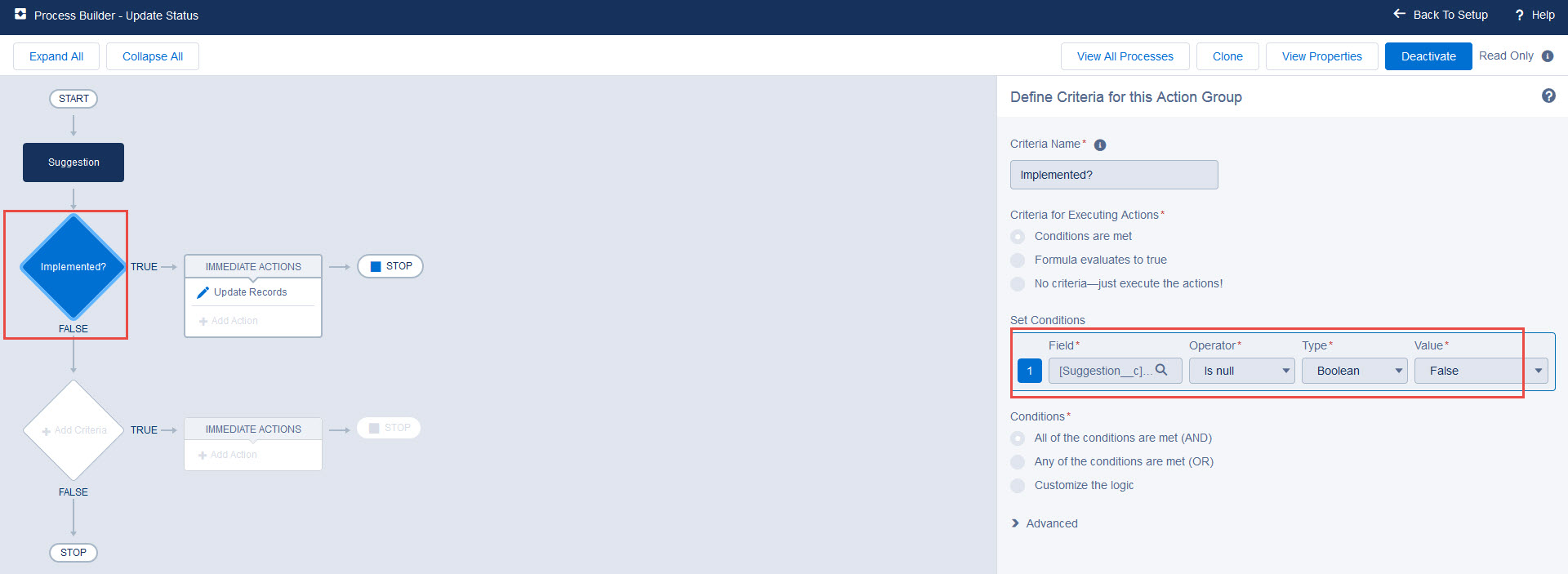Click the Read Only info icon
The width and height of the screenshot is (1568, 574).
pyautogui.click(x=1548, y=56)
